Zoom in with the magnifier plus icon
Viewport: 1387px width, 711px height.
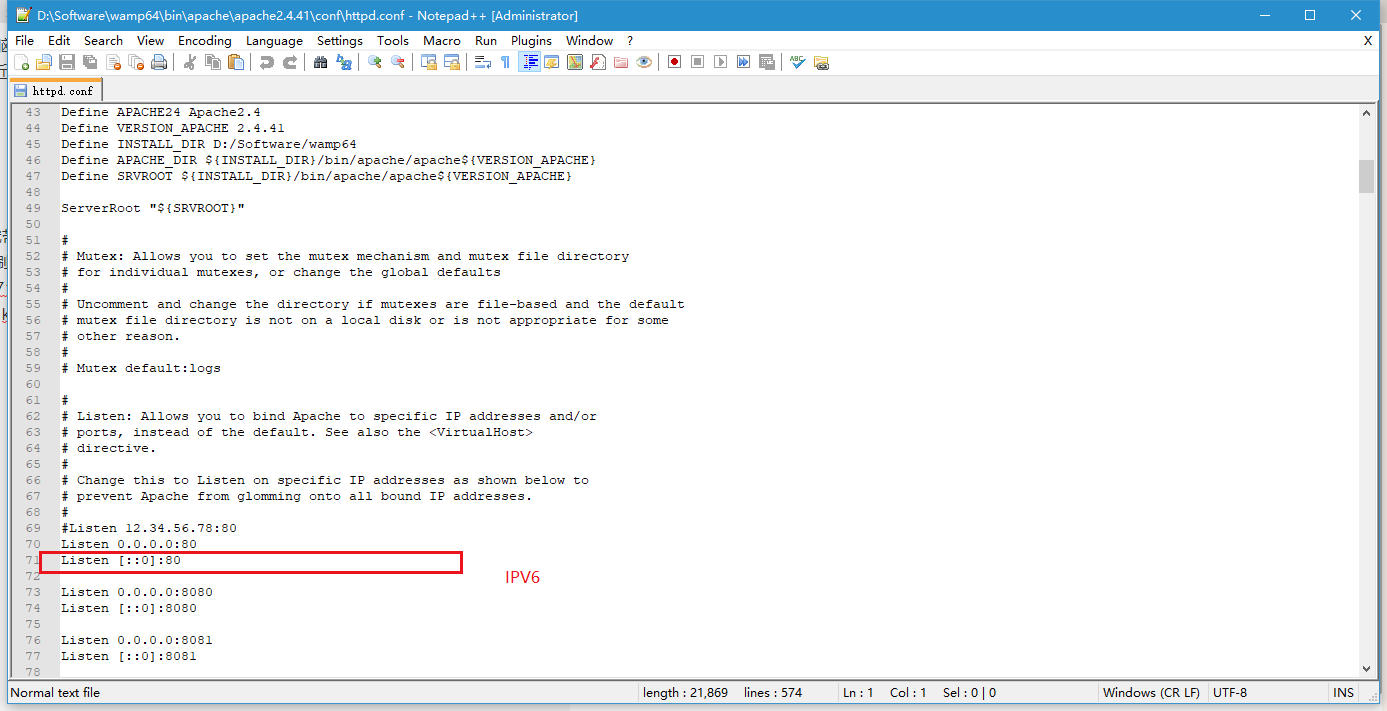point(374,62)
